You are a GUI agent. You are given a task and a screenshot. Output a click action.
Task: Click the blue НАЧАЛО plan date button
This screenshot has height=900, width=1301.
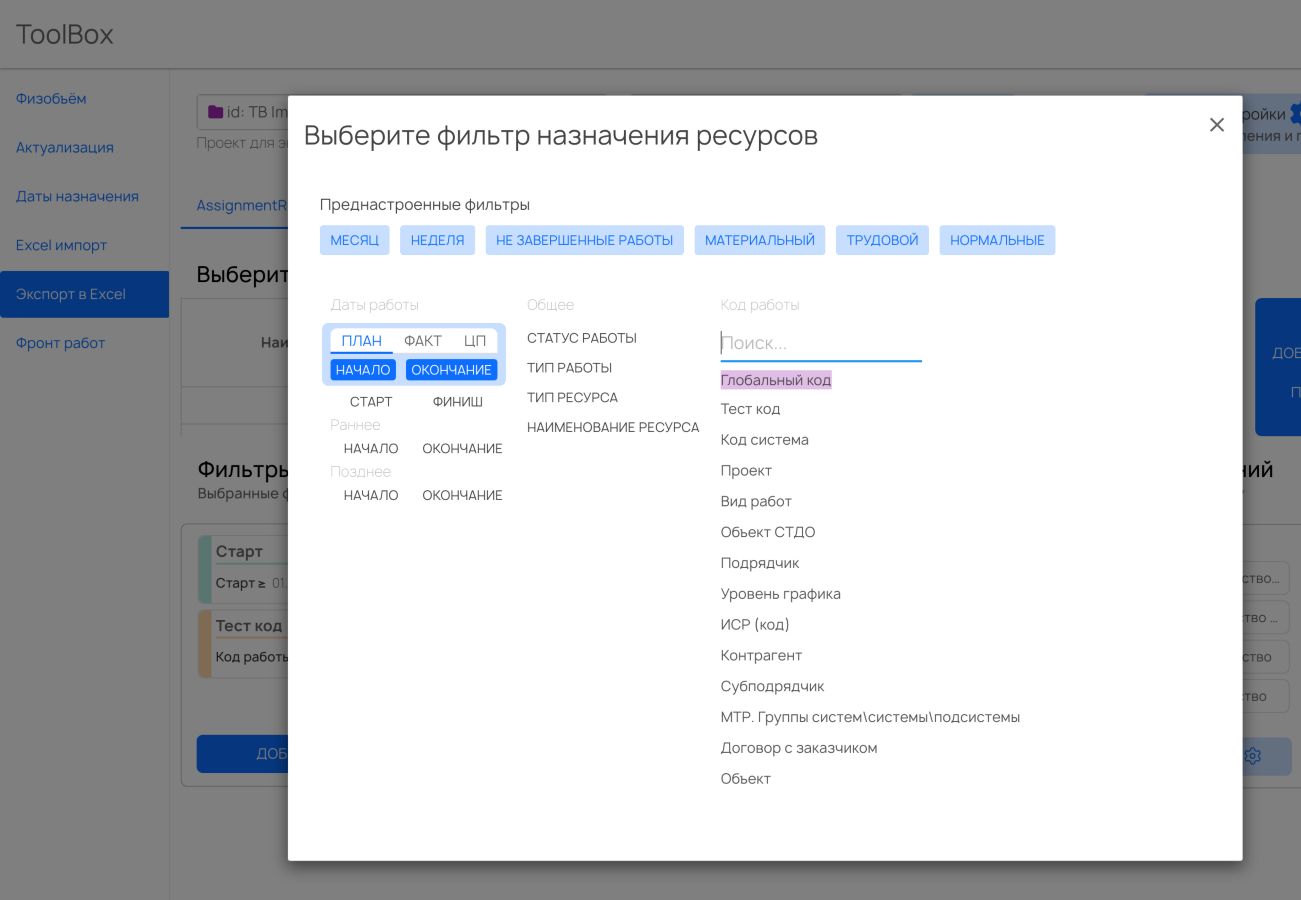point(363,370)
